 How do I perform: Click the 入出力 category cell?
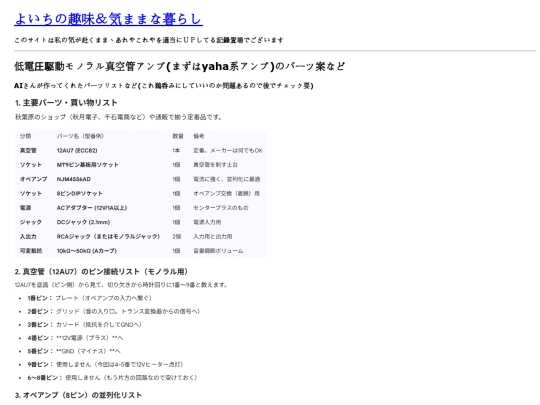[28, 237]
